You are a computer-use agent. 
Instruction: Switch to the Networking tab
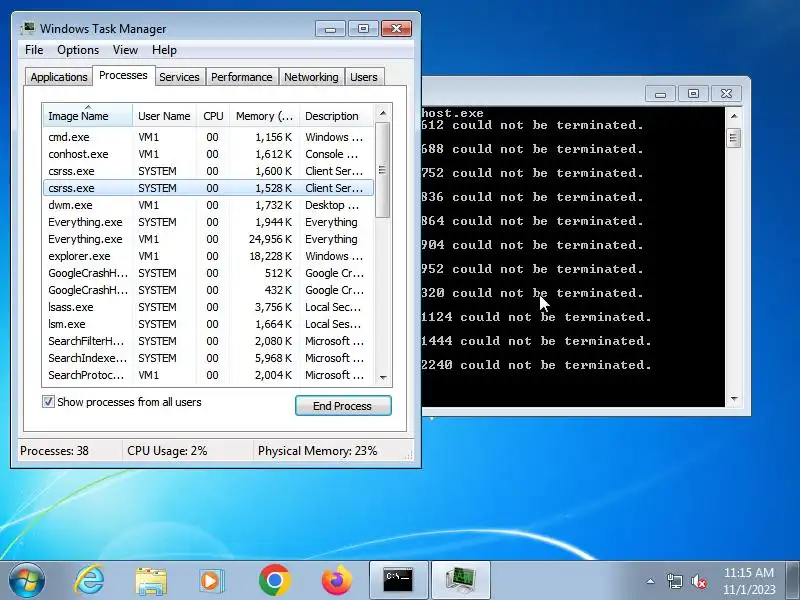[x=311, y=77]
